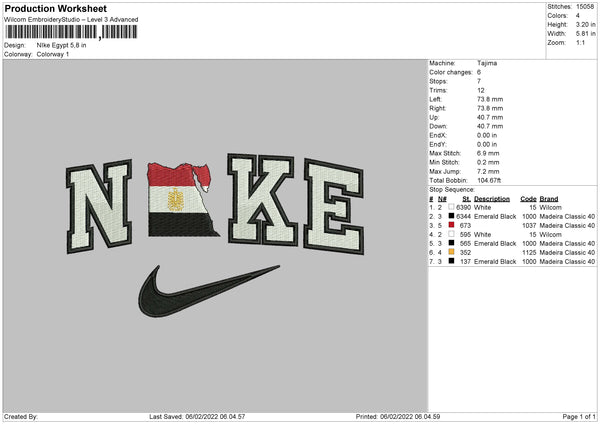The image size is (600, 424).
Task: Click the Max Jump value '7.2 mm'
Action: (488, 171)
